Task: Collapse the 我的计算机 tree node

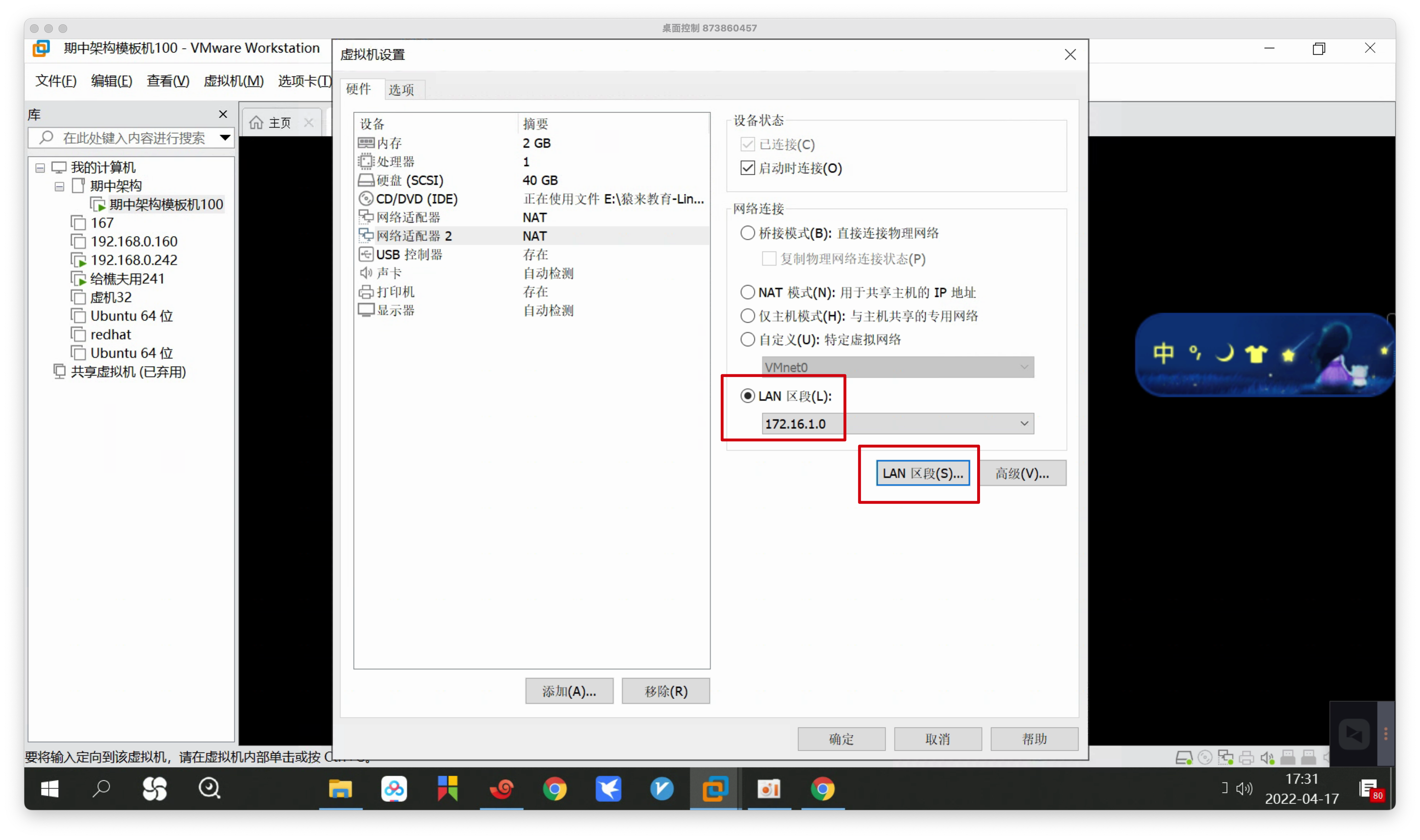Action: point(40,168)
